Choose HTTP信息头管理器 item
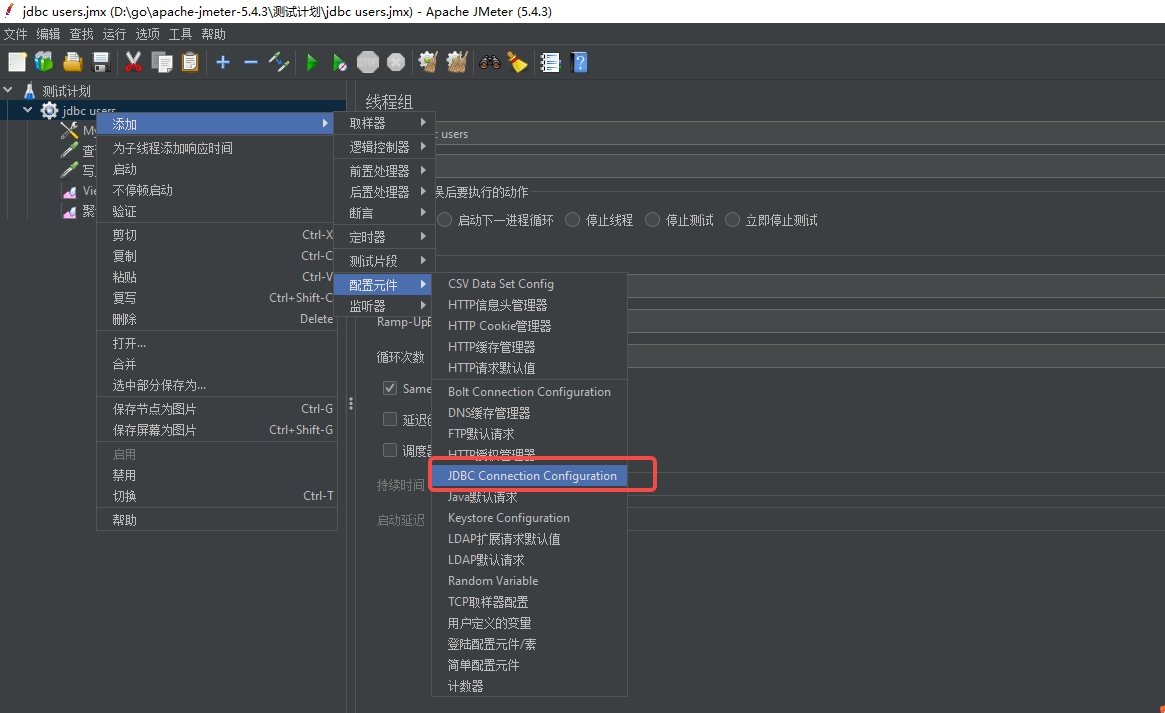Screen dimensions: 1165x713 coord(529,305)
